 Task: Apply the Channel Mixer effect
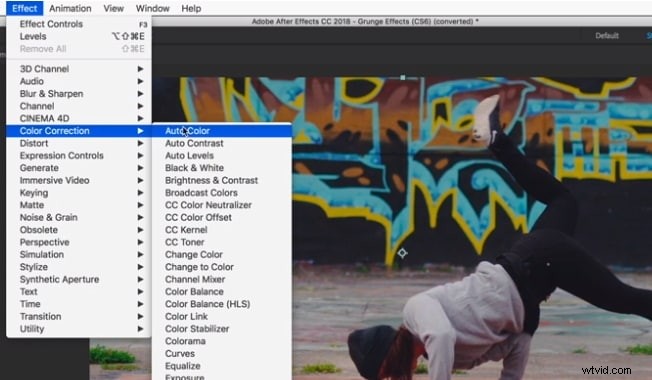[222, 279]
